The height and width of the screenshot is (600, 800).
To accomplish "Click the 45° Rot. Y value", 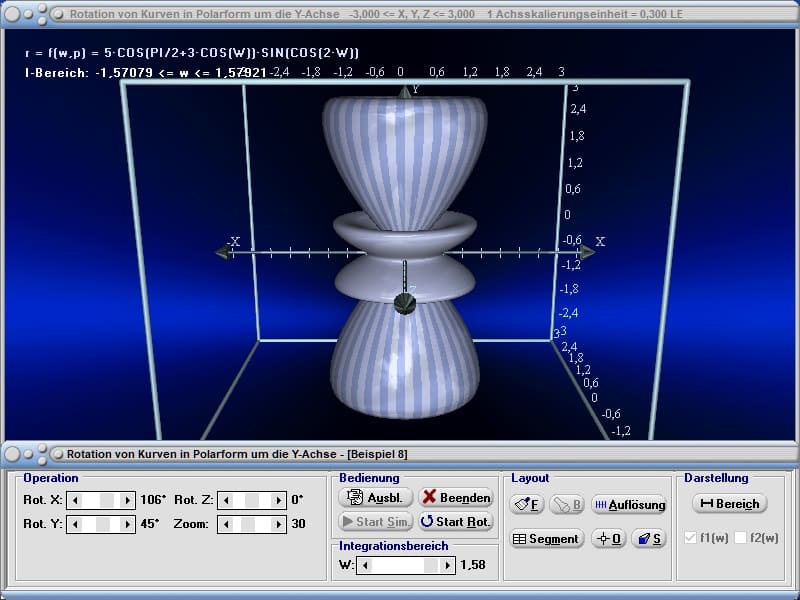I will pyautogui.click(x=150, y=523).
